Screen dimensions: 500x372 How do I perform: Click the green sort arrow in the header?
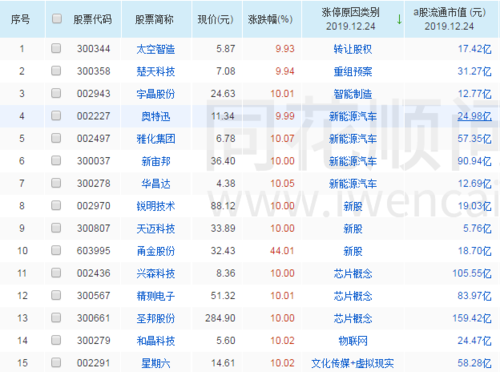(399, 19)
